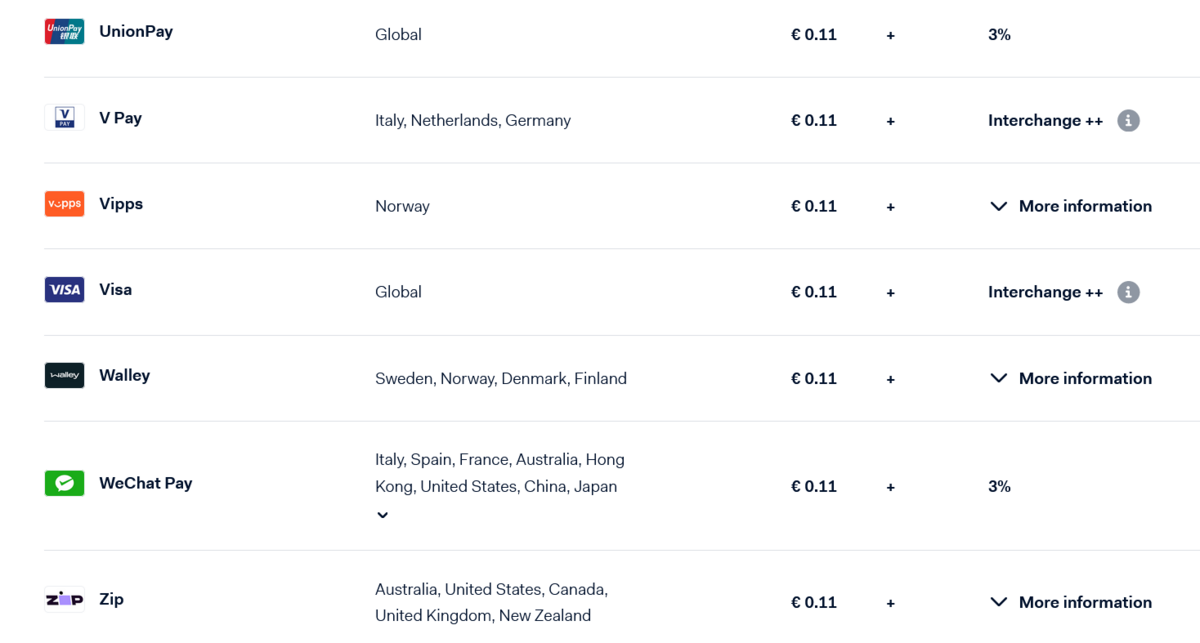
Task: Click the UnionPay payment method name
Action: pos(136,32)
